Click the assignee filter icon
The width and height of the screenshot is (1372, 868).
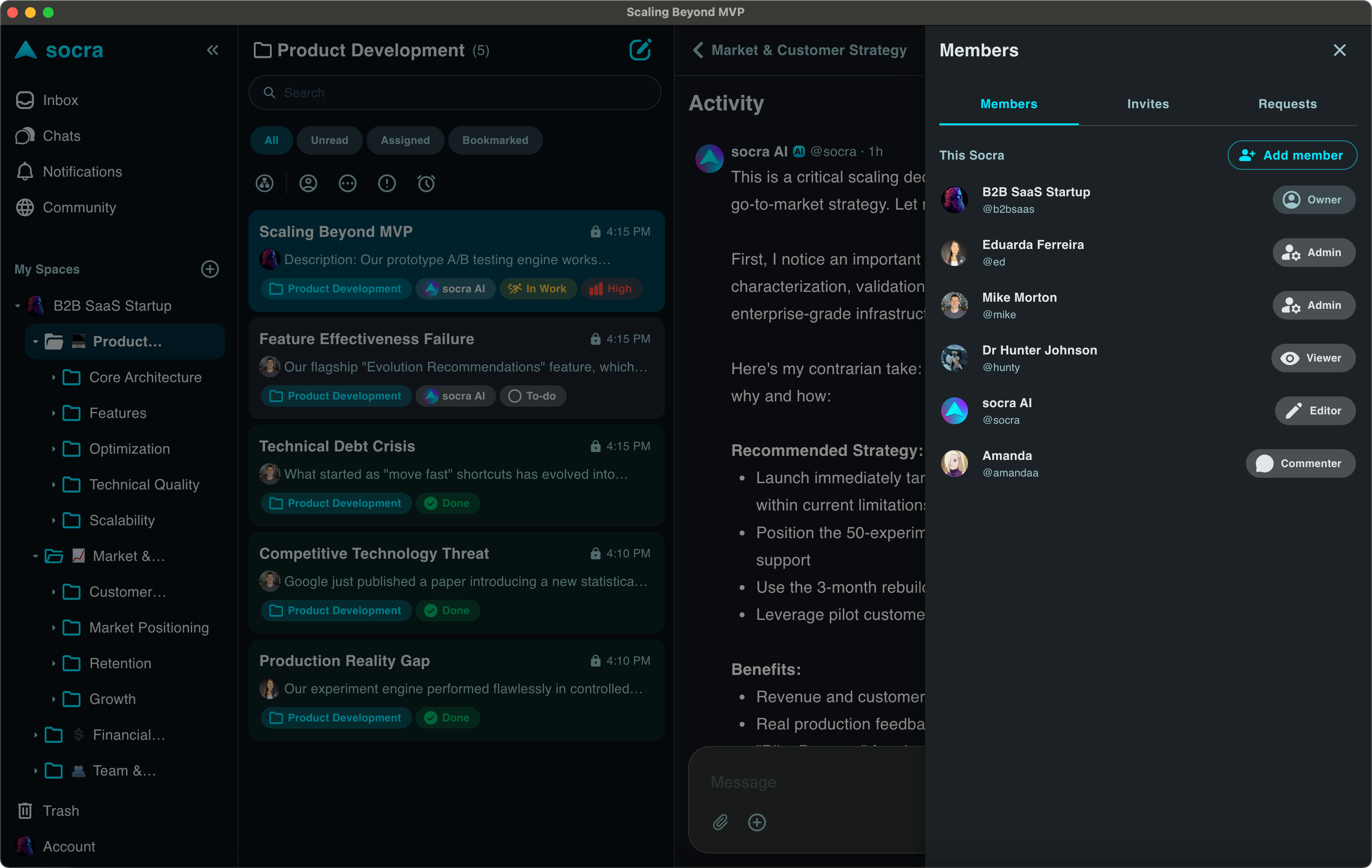(x=308, y=184)
